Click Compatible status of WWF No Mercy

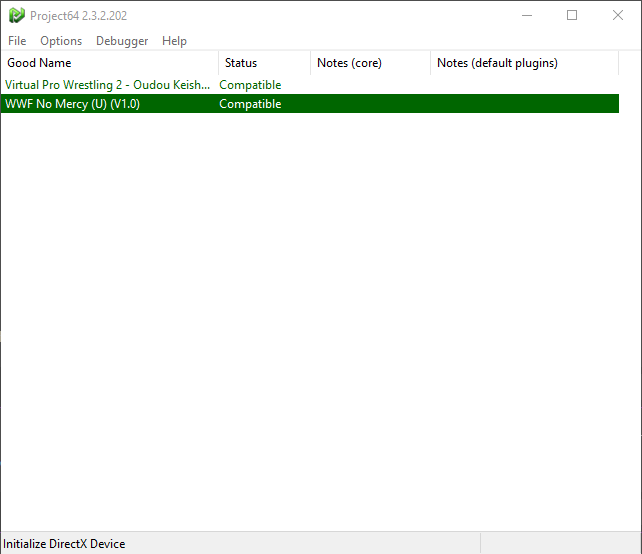coord(250,104)
